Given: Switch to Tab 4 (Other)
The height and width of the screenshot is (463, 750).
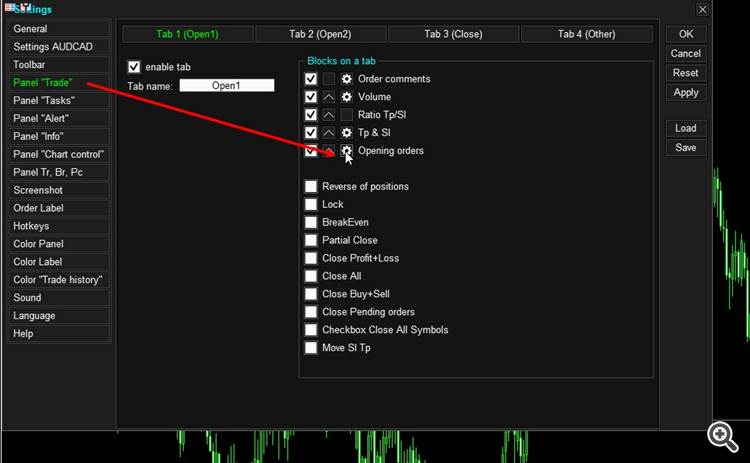Looking at the screenshot, I should click(586, 34).
